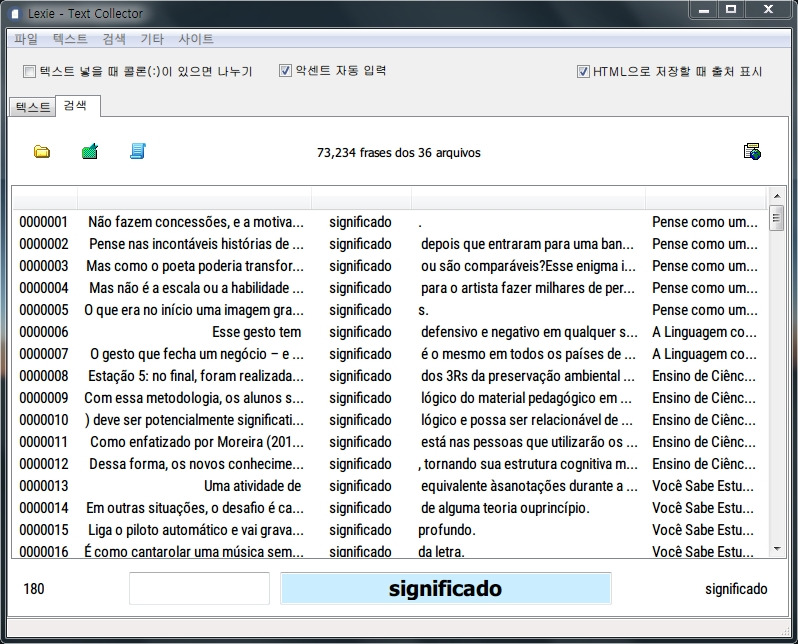Click the blue scroll document icon
This screenshot has width=798, height=644.
coord(138,151)
